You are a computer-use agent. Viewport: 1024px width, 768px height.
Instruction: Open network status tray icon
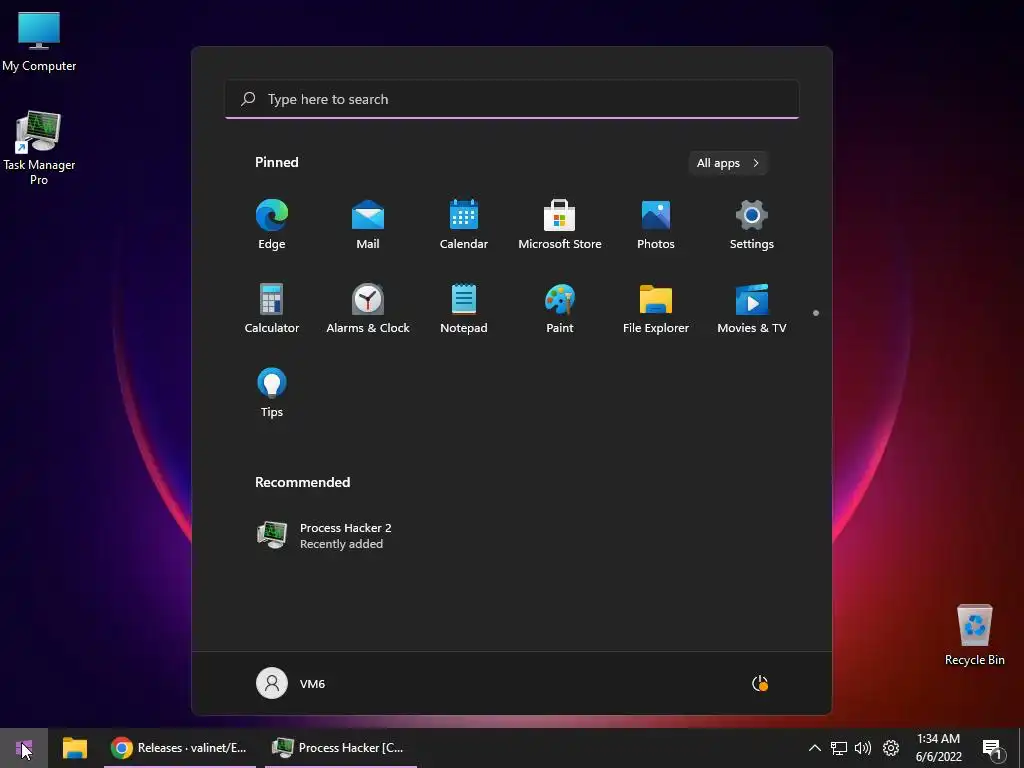point(839,748)
